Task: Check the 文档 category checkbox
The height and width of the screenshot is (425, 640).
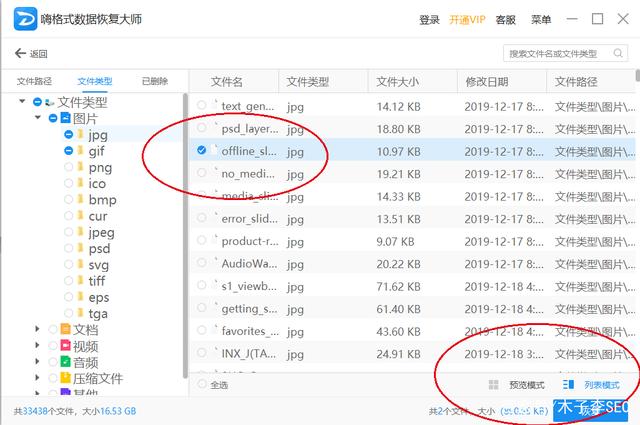Action: 53,329
